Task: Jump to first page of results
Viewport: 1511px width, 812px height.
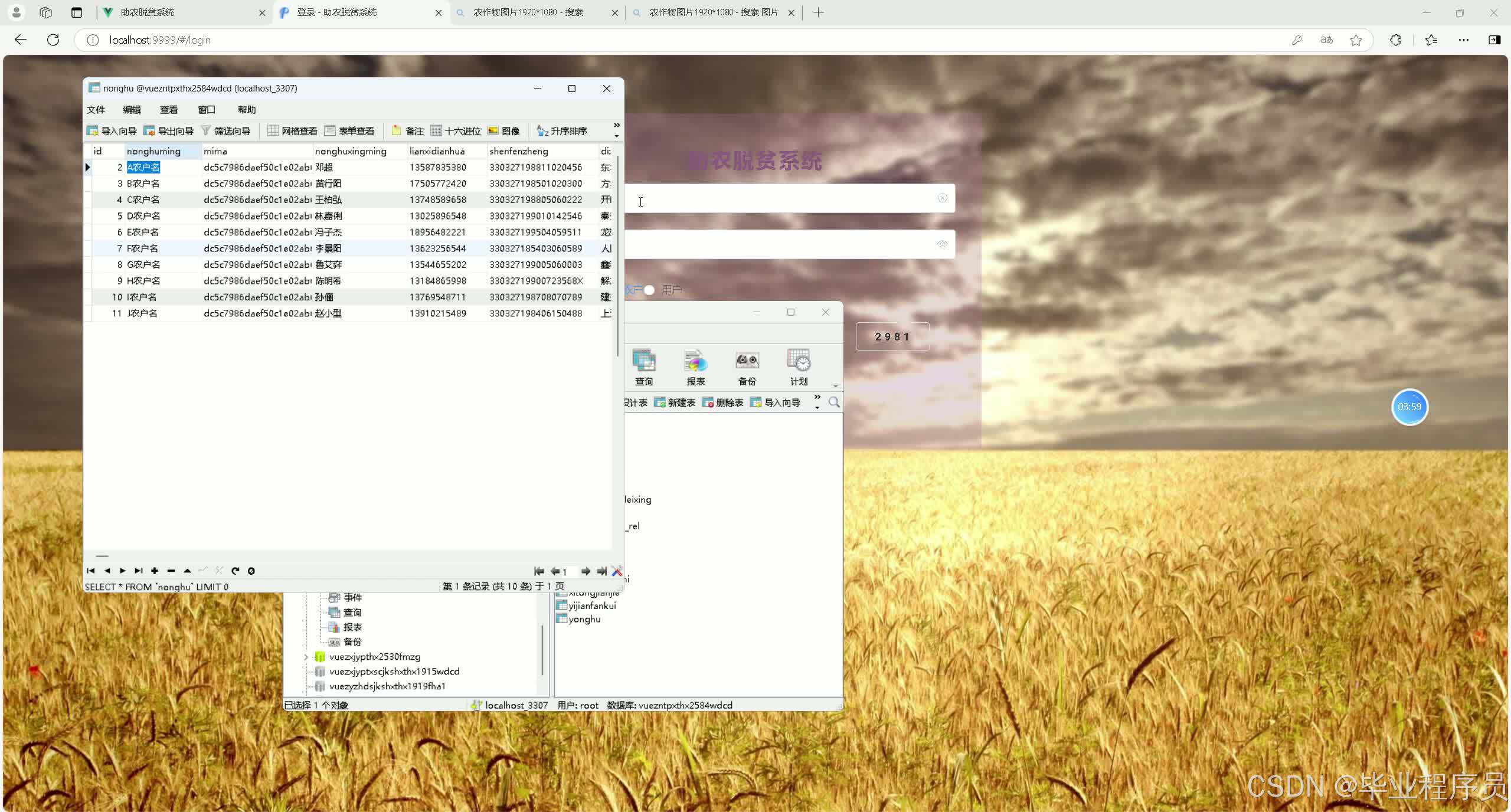Action: click(539, 571)
